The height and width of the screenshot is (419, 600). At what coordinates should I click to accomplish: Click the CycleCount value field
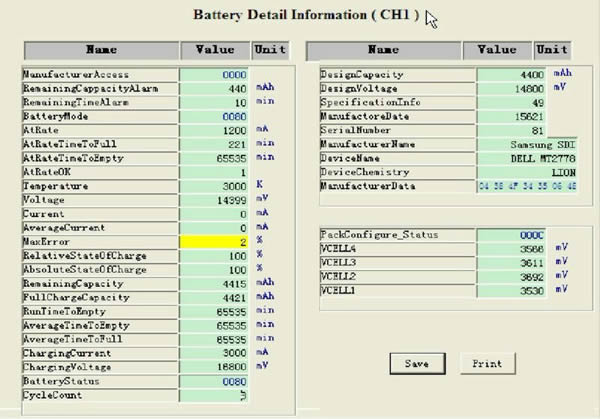tap(214, 395)
